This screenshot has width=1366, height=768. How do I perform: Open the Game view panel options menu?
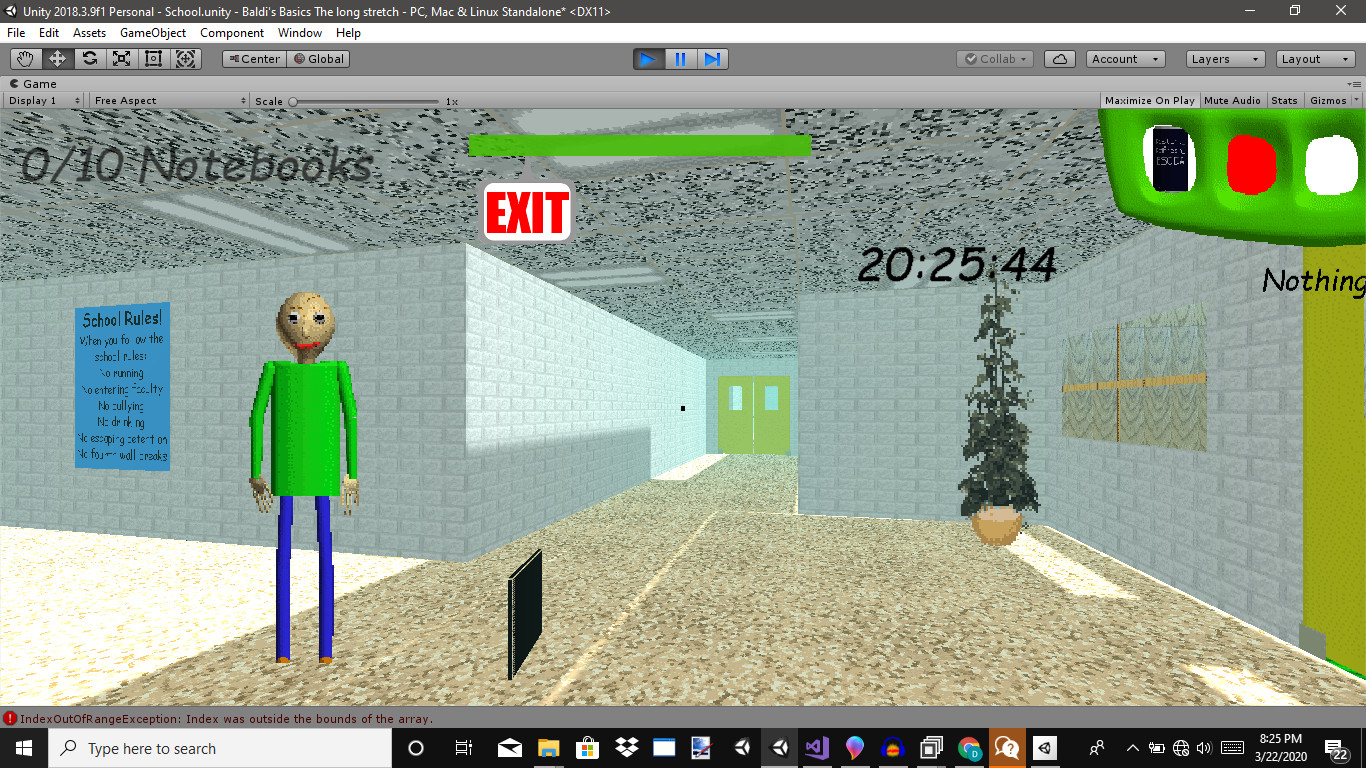[x=1355, y=84]
